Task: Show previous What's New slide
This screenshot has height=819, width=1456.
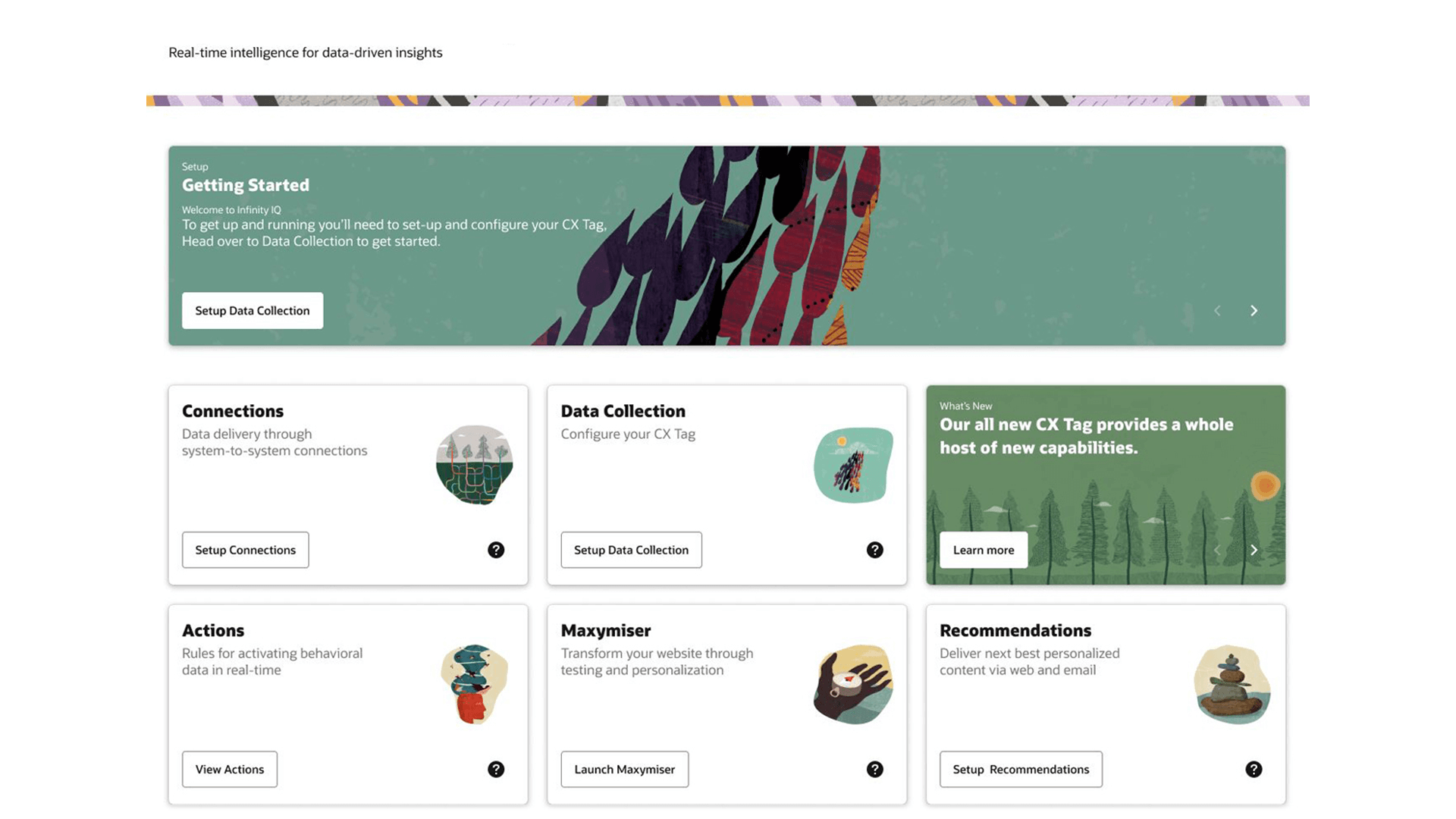Action: point(1217,550)
